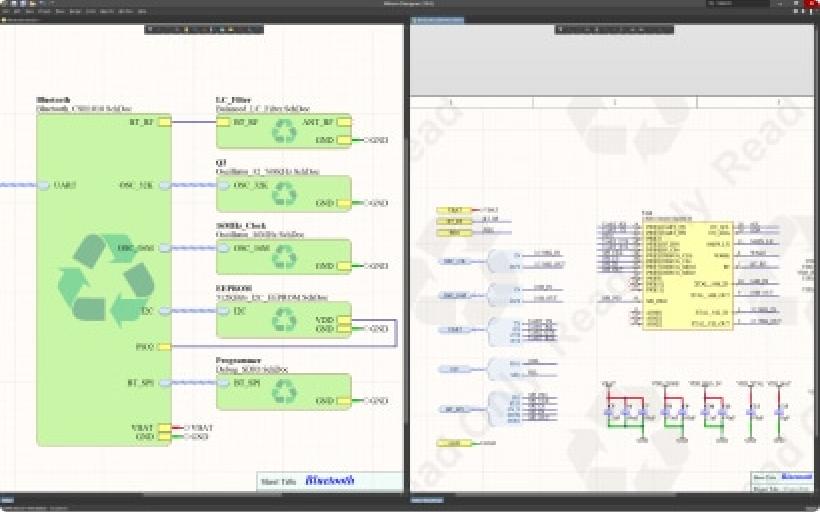Click the UART harness entry on Bluetooth block

tap(44, 185)
